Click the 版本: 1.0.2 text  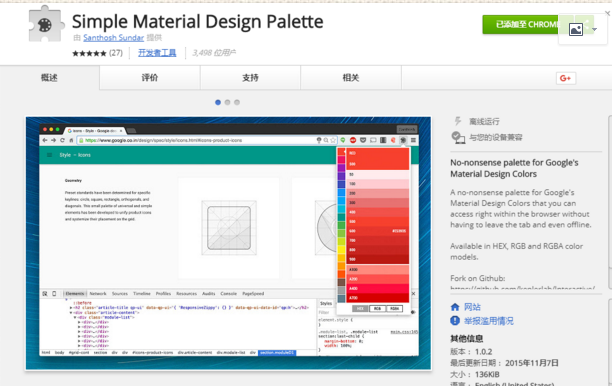(471, 351)
